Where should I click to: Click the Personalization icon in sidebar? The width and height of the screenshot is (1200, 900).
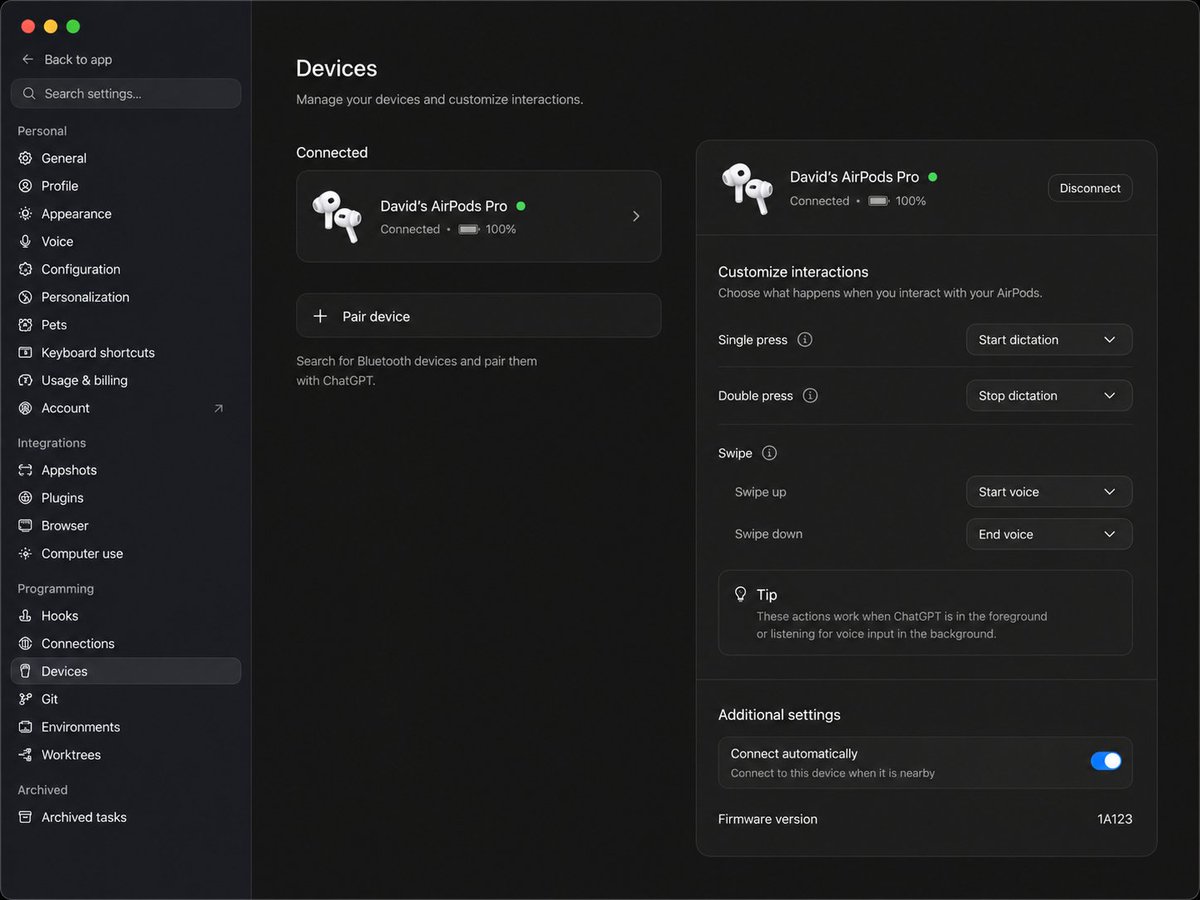[26, 297]
